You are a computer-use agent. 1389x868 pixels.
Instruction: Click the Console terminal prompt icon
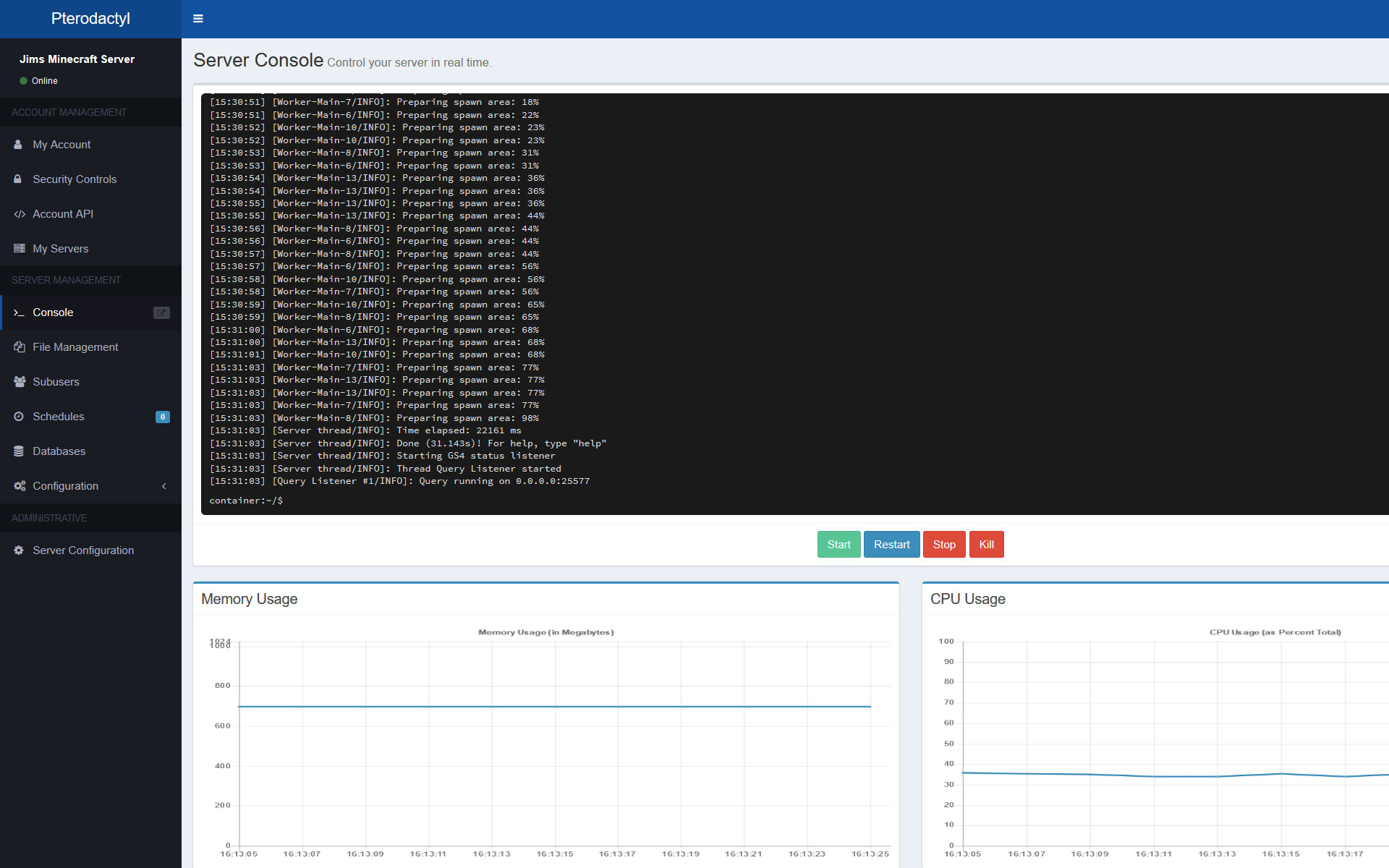tap(20, 312)
